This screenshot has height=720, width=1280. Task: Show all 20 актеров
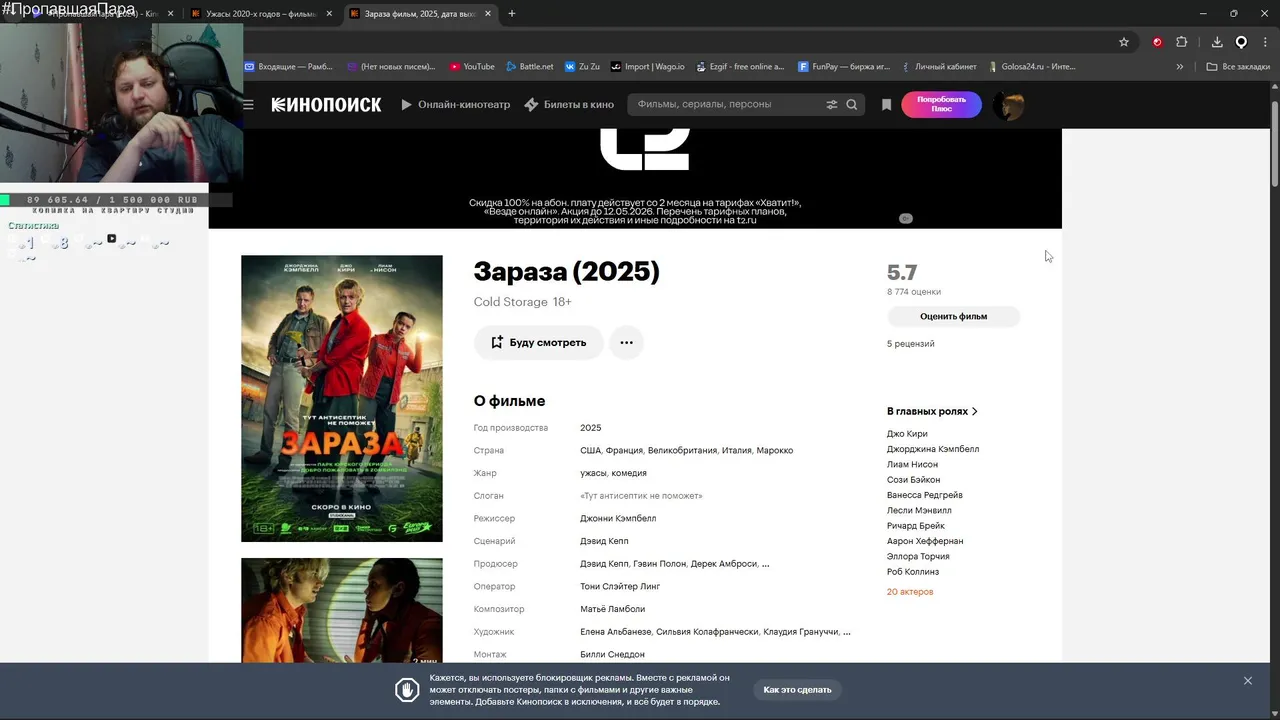(x=910, y=592)
